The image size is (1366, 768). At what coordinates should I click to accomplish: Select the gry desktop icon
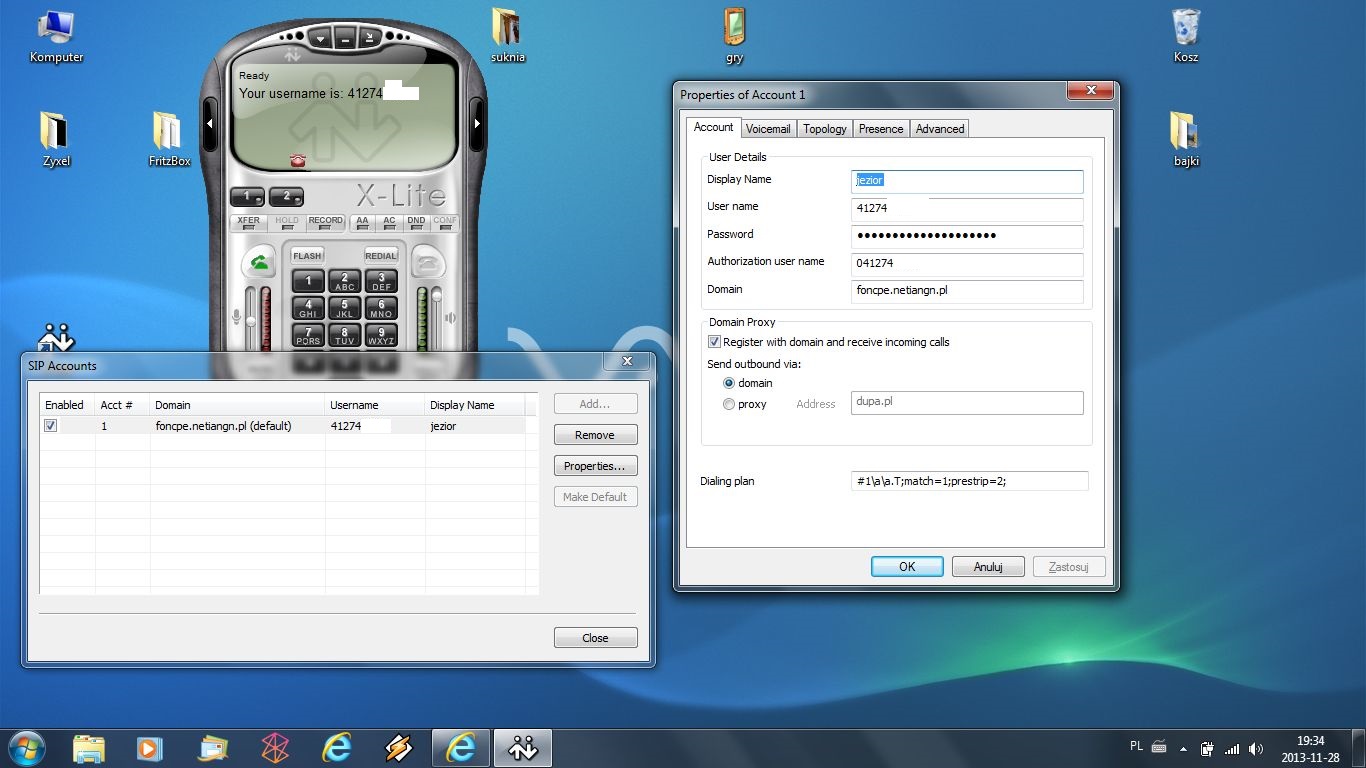pyautogui.click(x=735, y=36)
